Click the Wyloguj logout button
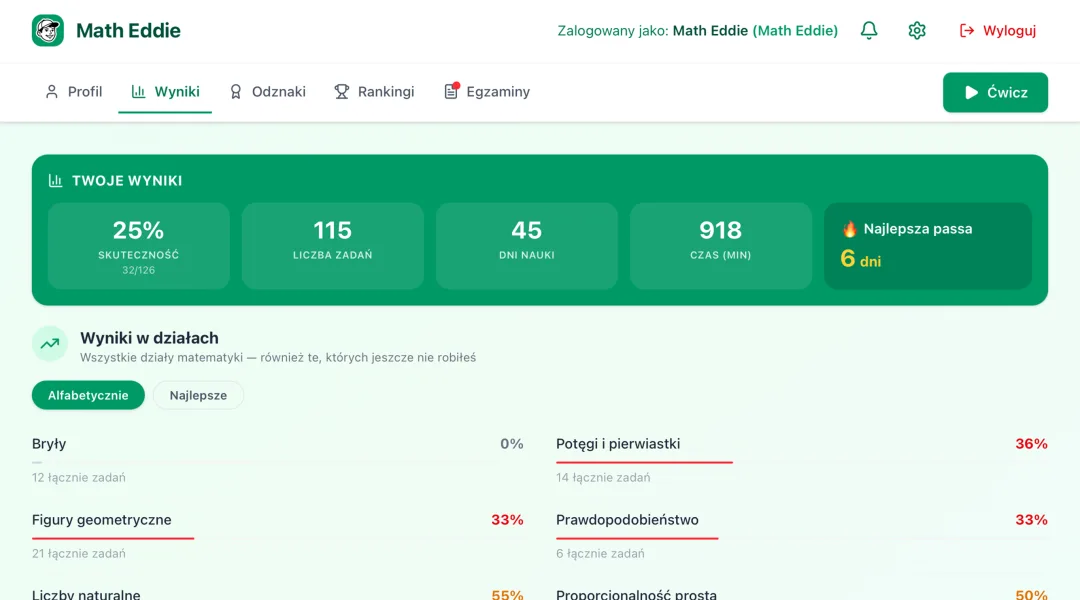 click(x=997, y=30)
